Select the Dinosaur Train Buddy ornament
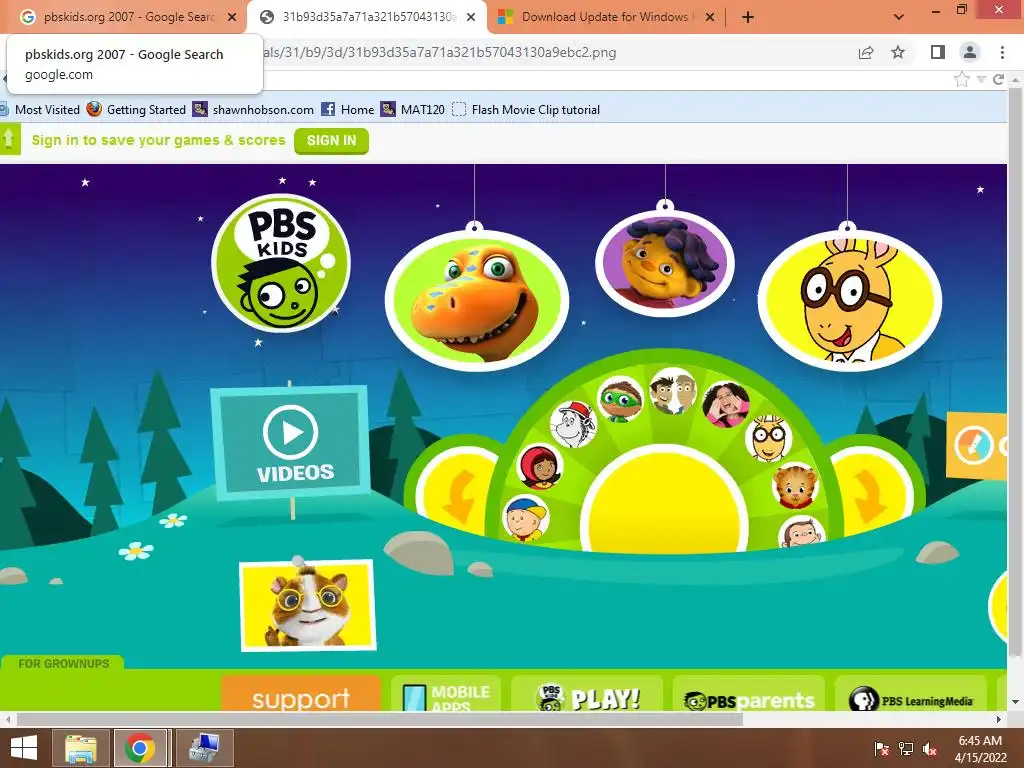The image size is (1024, 768). (x=477, y=300)
